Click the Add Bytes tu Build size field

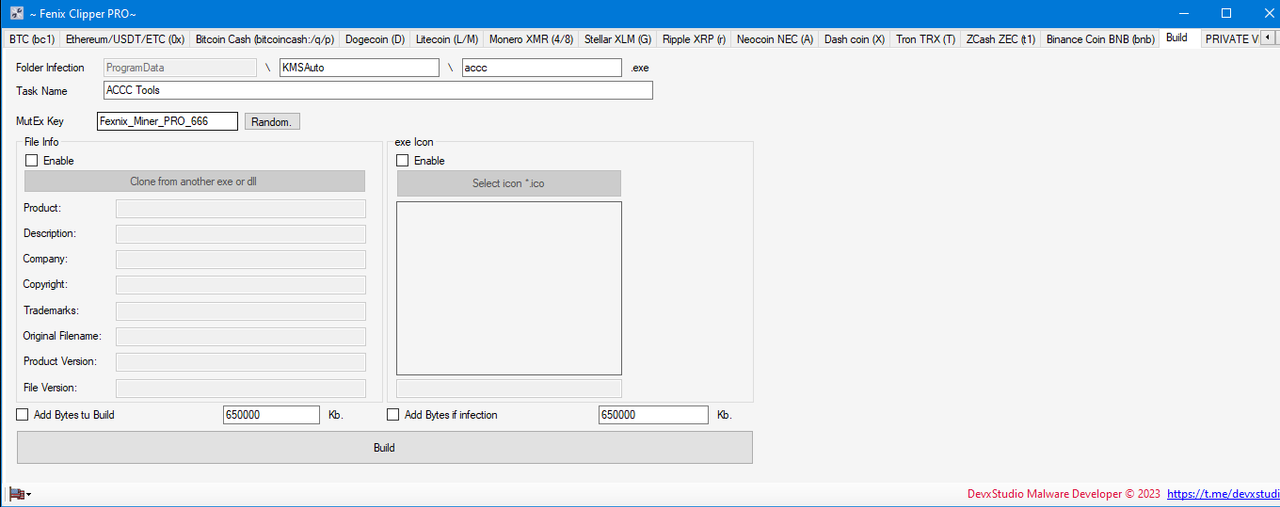click(271, 415)
